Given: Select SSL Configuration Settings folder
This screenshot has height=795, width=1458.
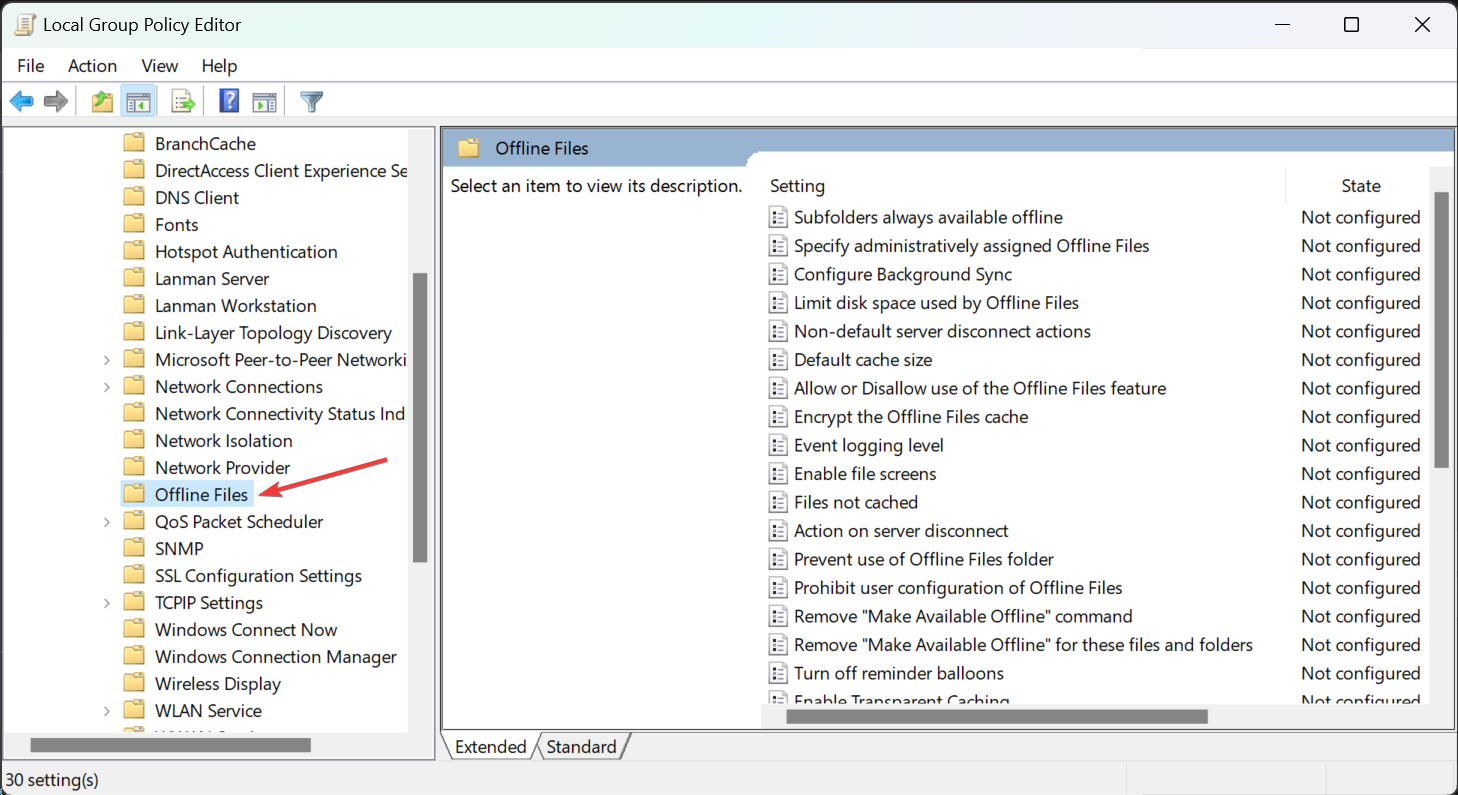Looking at the screenshot, I should coord(258,575).
